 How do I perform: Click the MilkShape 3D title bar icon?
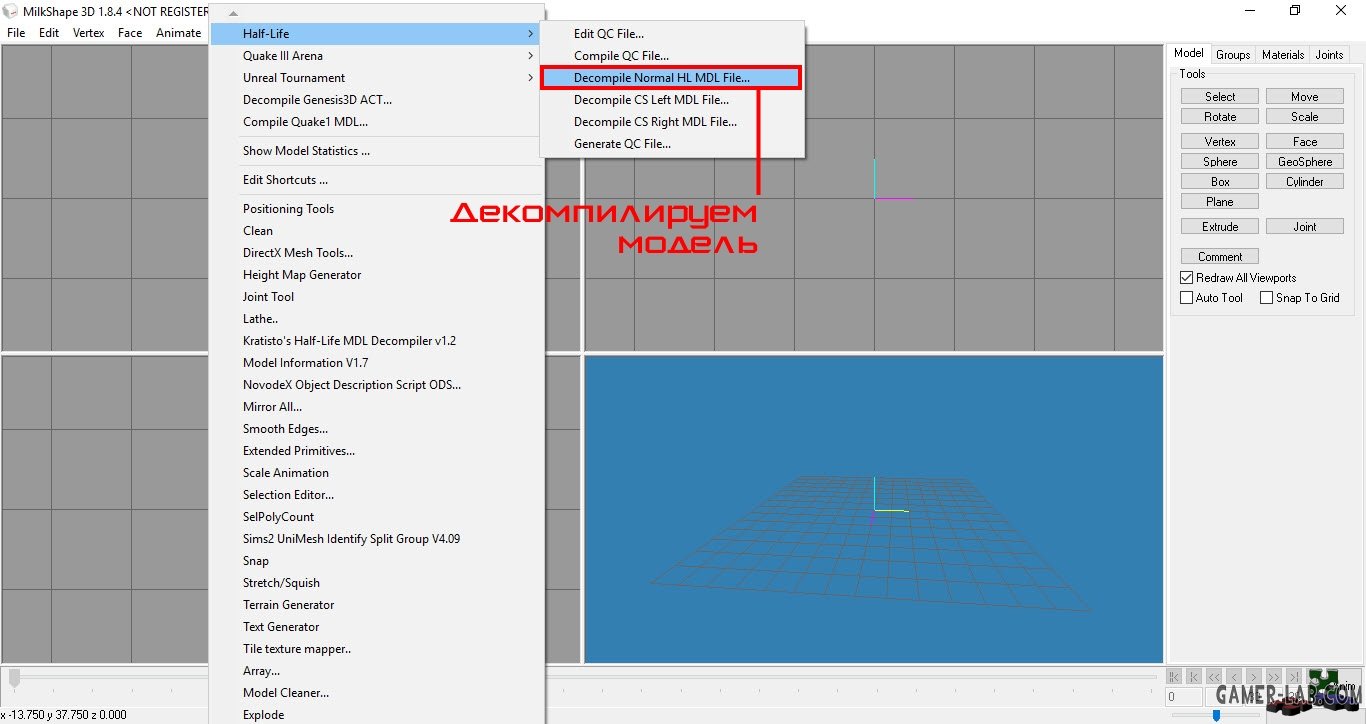coord(11,10)
